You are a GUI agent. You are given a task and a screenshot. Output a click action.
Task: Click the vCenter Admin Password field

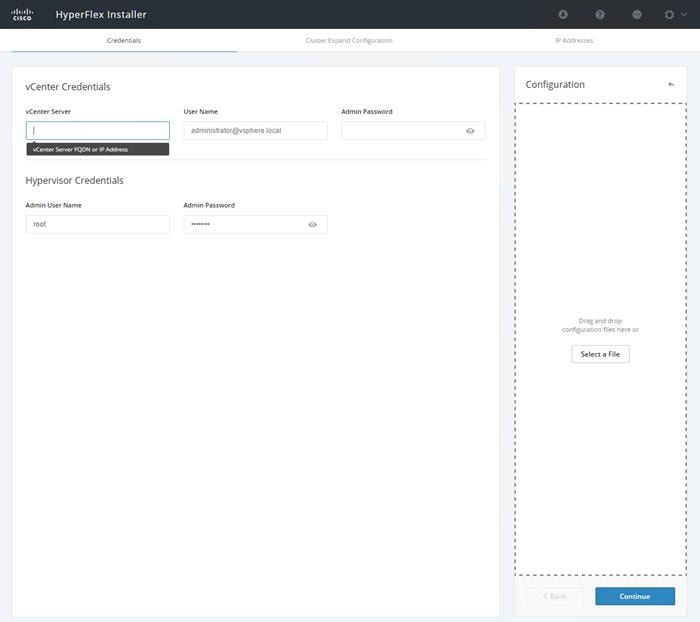[413, 130]
